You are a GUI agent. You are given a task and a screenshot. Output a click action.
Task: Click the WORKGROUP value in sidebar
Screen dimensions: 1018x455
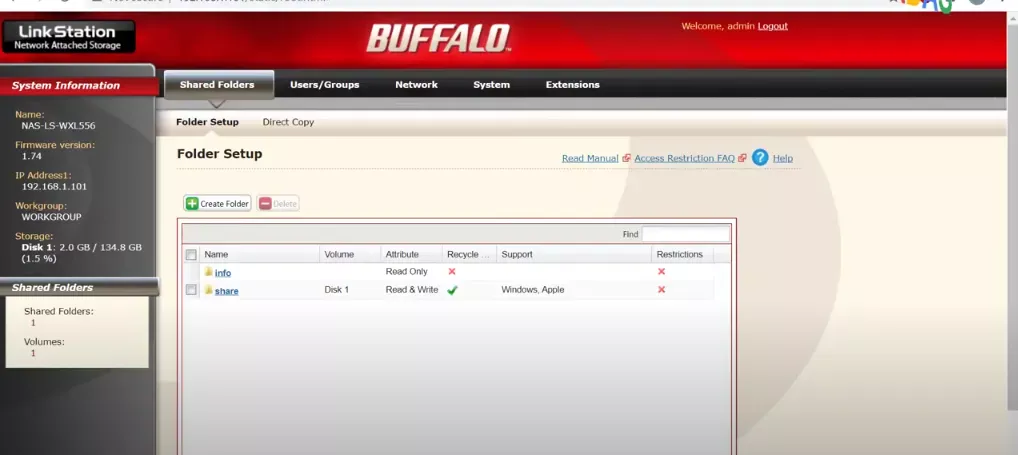[51, 217]
